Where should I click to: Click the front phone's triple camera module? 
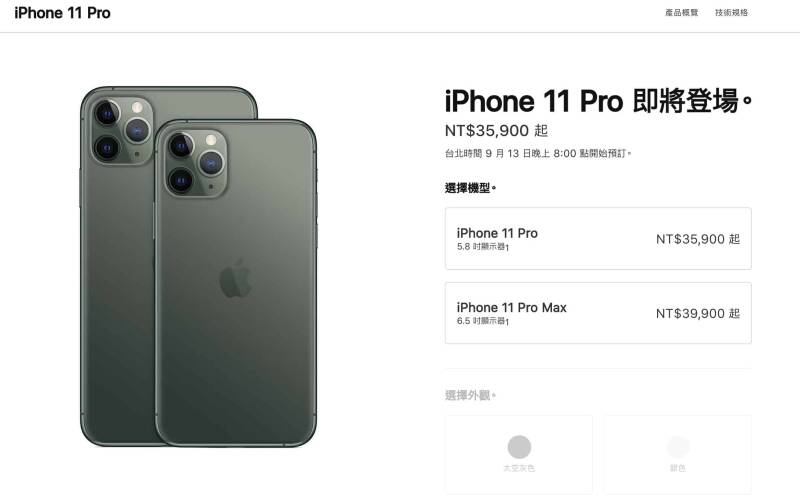click(196, 163)
